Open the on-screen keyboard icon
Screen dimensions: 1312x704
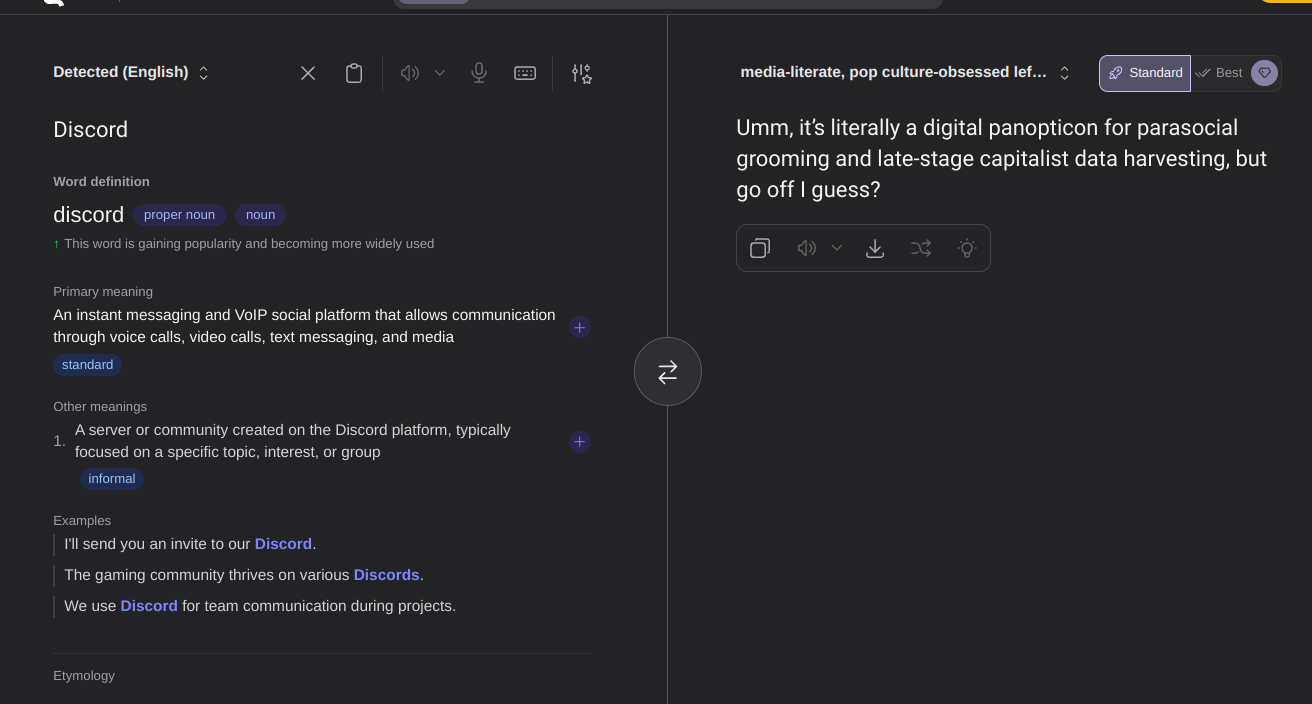pyautogui.click(x=525, y=73)
